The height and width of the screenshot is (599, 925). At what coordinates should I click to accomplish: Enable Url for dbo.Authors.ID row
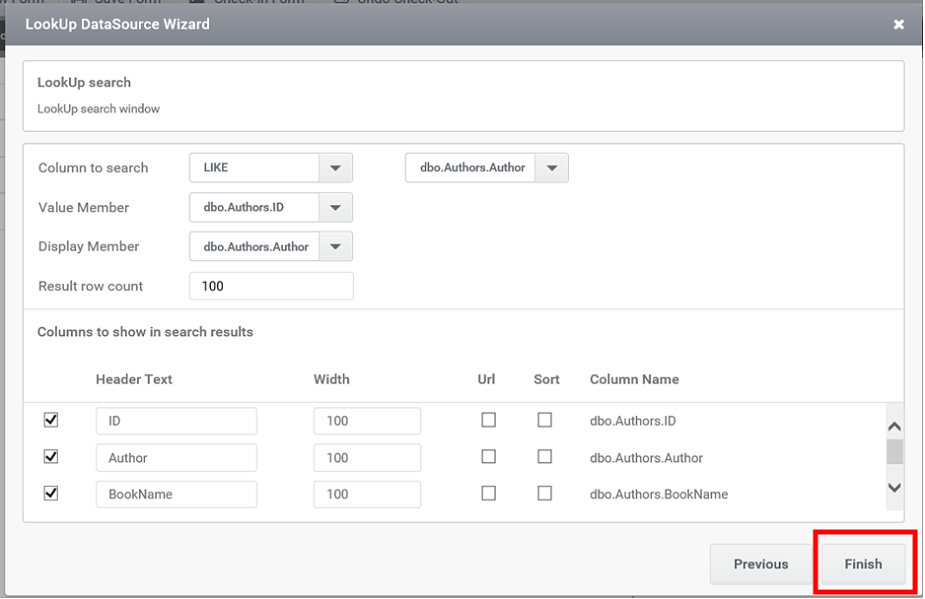[488, 420]
